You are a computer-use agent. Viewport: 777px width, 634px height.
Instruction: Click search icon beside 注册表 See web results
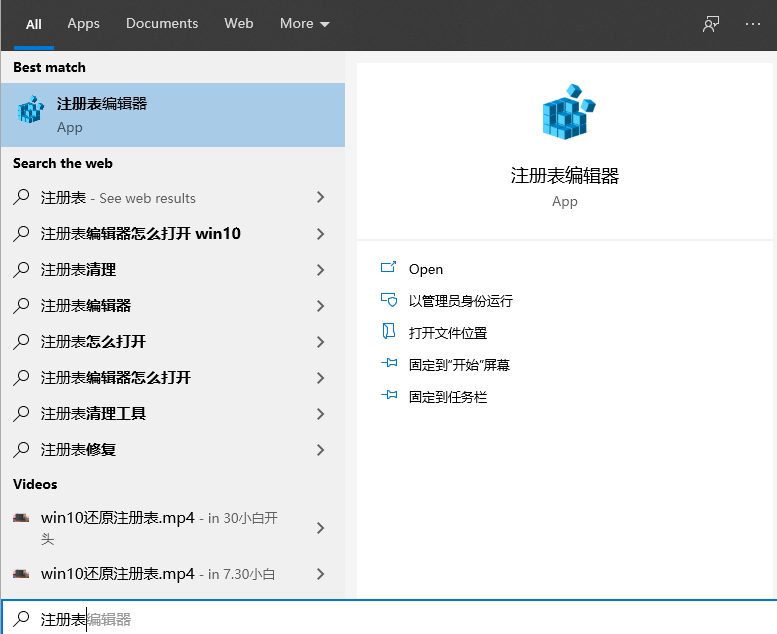(x=21, y=197)
